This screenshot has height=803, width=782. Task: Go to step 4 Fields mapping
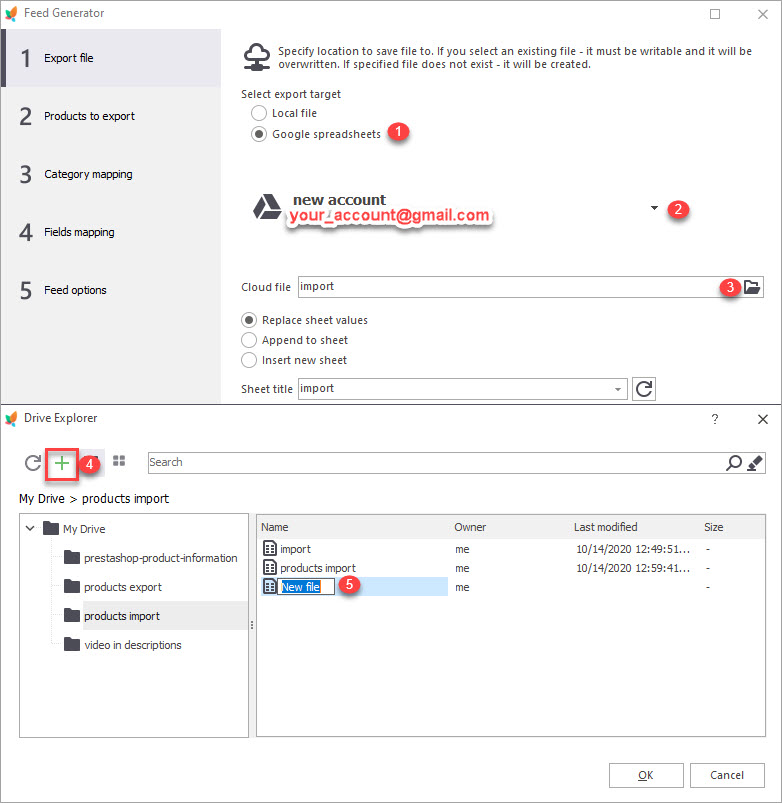[111, 232]
